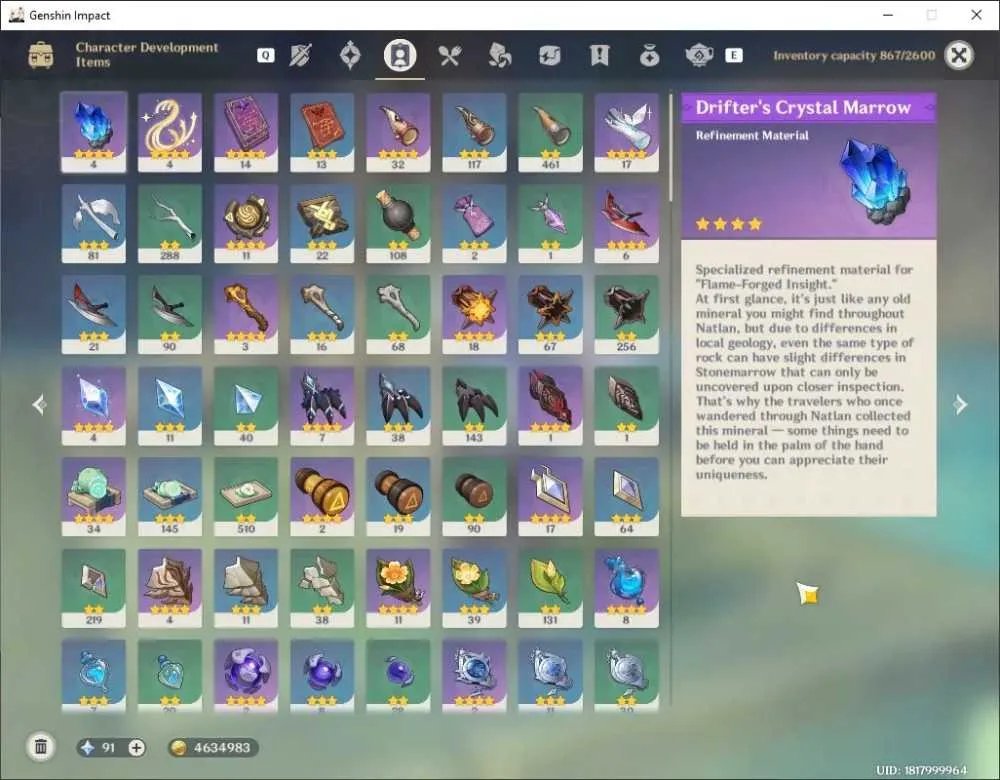Select the blue crystal shard with count 40

[x=246, y=406]
